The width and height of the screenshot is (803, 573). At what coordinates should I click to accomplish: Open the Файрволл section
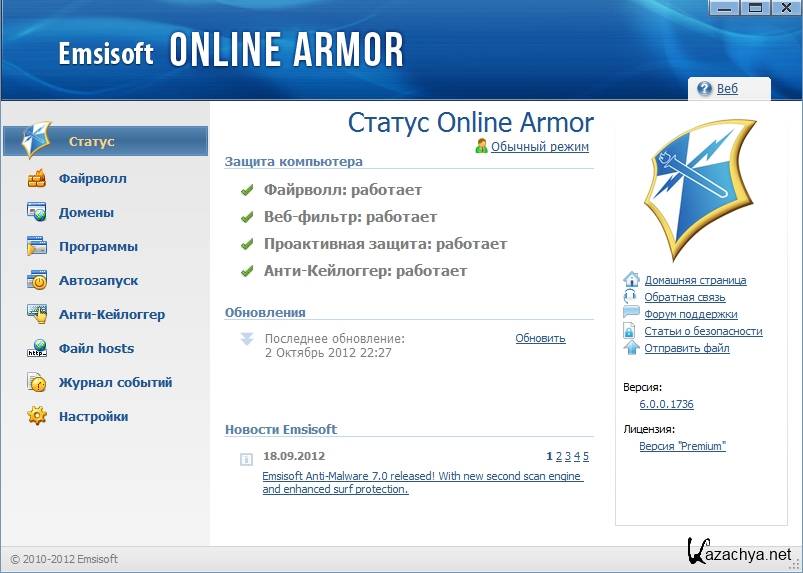[x=92, y=179]
